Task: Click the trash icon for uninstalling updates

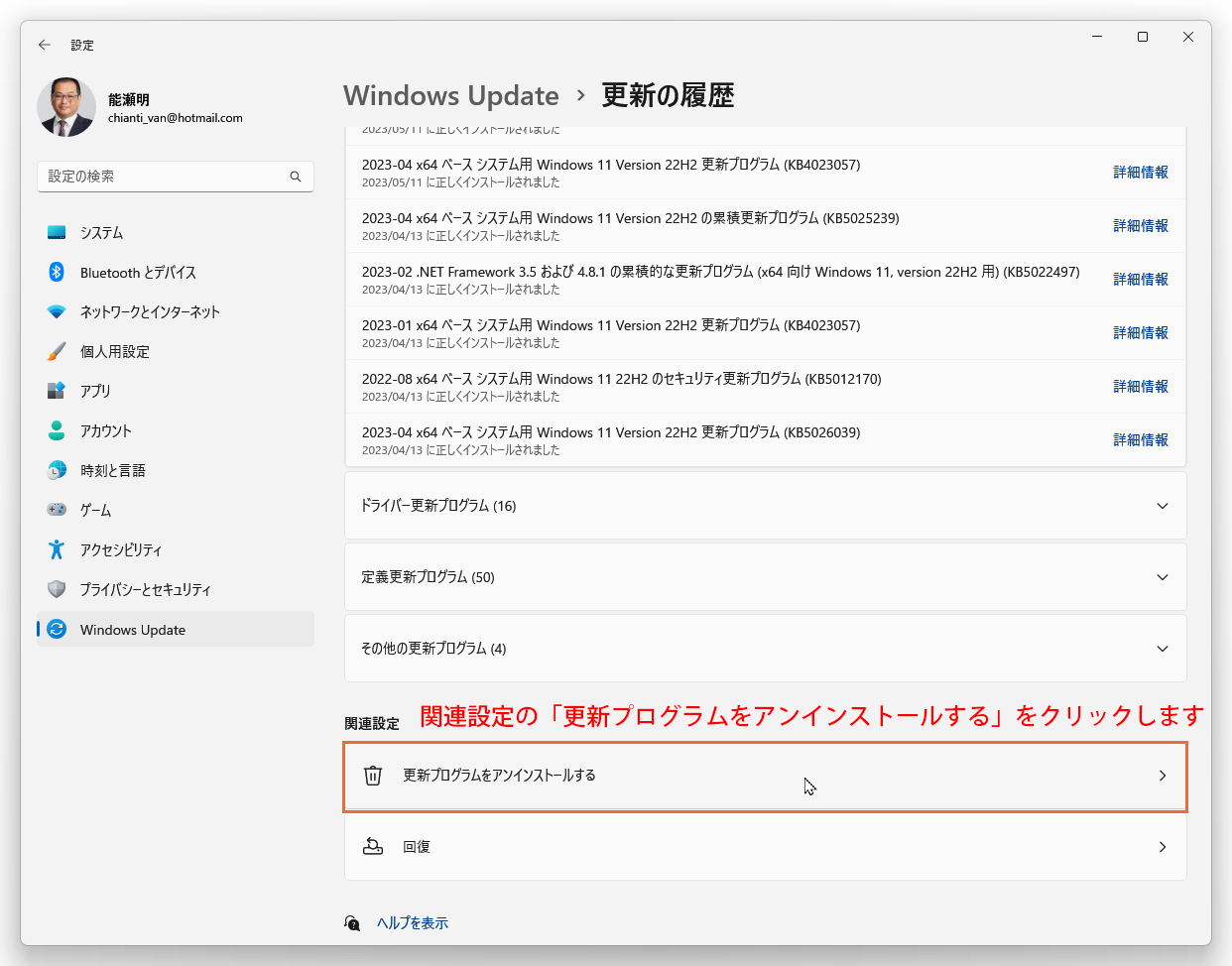Action: (373, 776)
